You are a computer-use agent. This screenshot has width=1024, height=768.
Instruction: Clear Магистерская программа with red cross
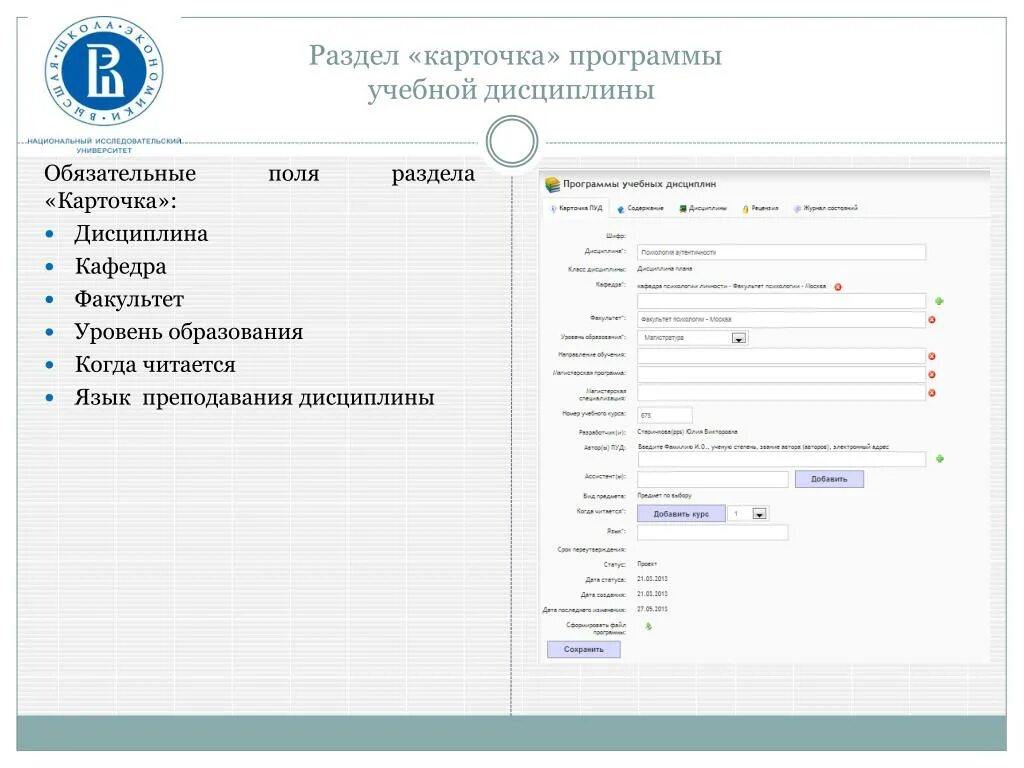coord(932,374)
